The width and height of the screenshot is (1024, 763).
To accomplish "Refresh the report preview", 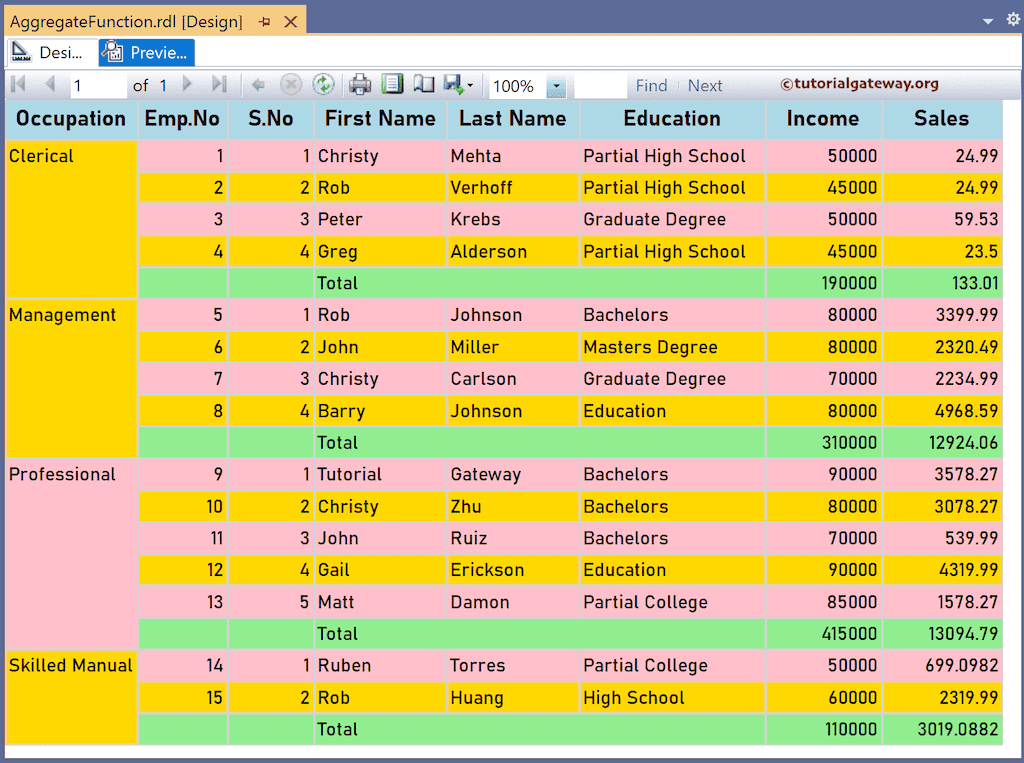I will [323, 85].
